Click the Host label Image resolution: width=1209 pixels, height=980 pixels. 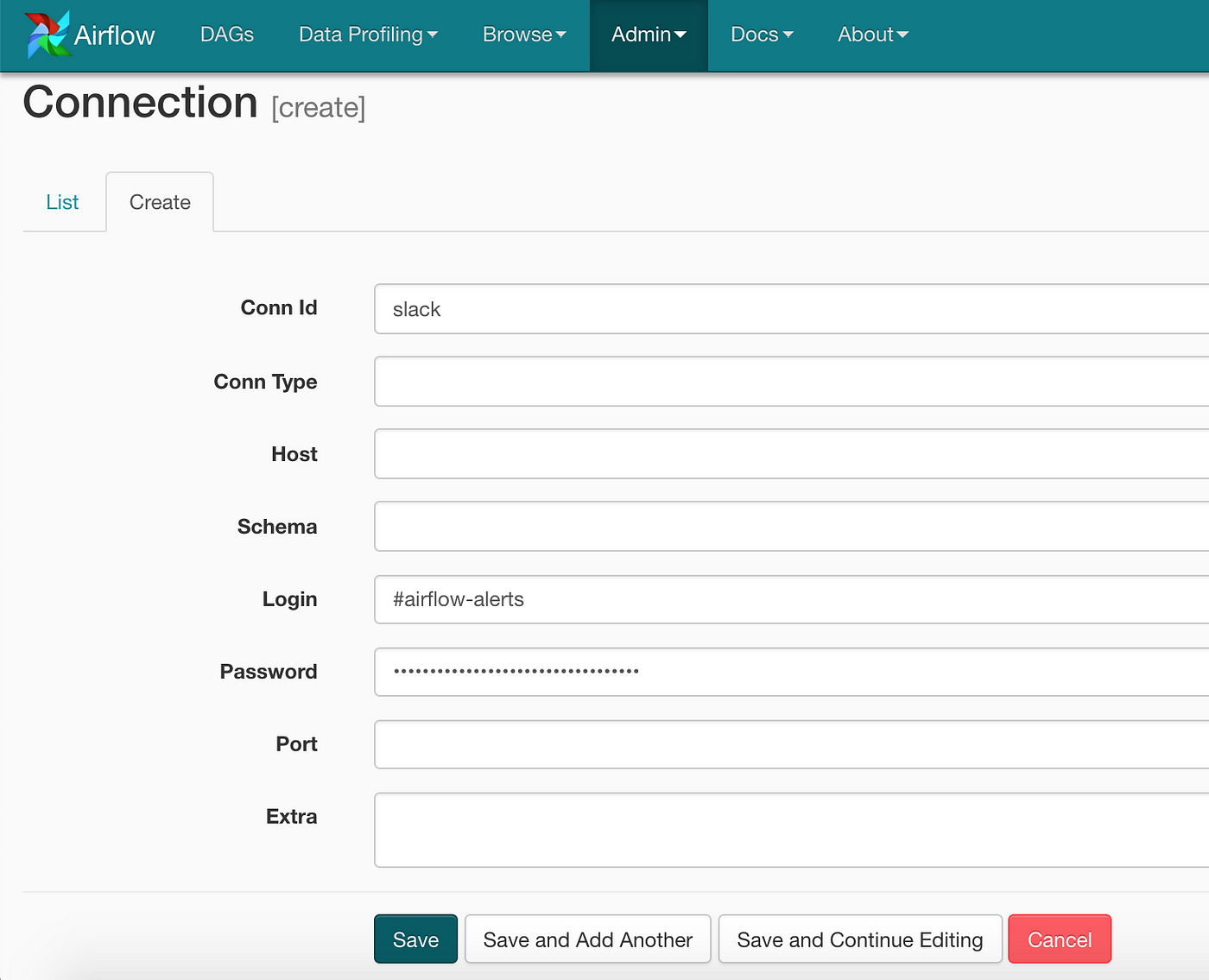[294, 454]
